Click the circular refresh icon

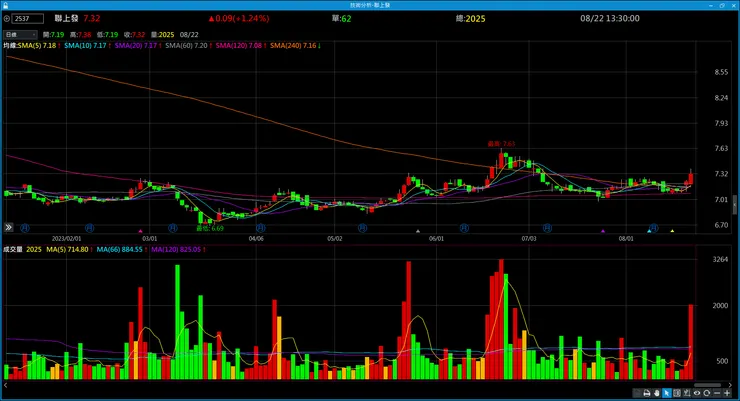(706, 393)
